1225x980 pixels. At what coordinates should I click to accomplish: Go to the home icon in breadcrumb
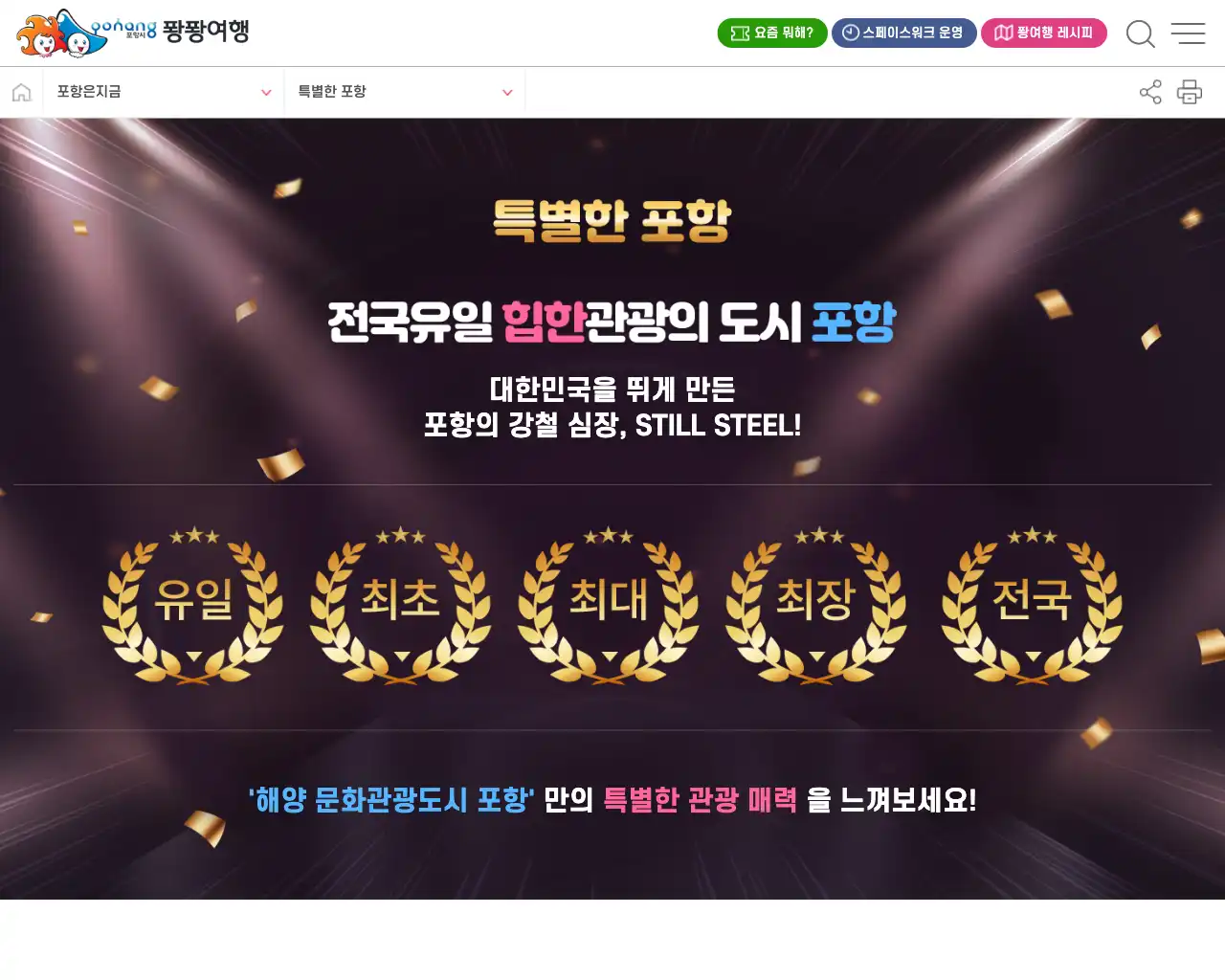click(x=21, y=92)
